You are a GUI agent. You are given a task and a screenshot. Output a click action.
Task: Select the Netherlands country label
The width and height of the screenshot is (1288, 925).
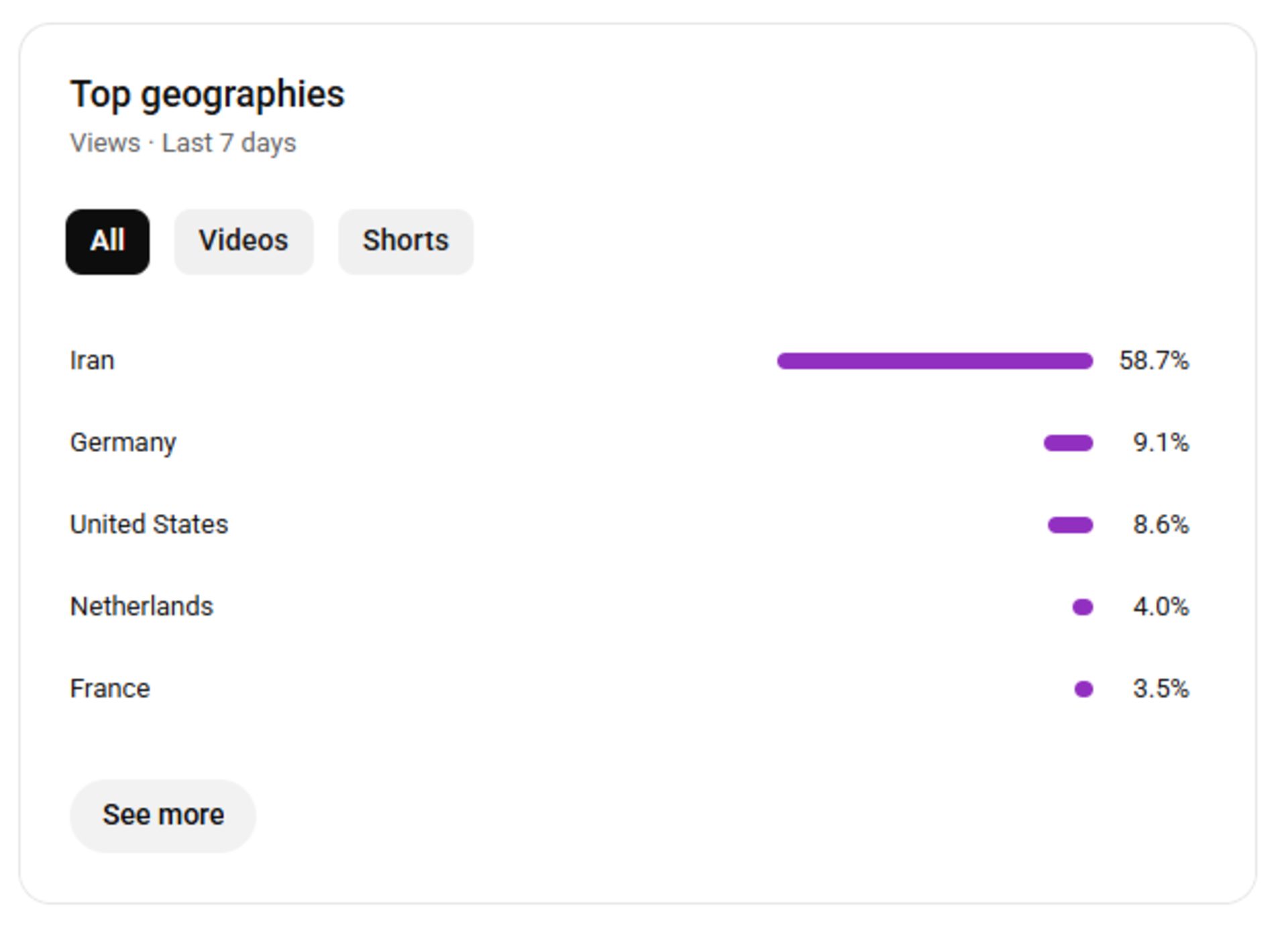[x=142, y=606]
